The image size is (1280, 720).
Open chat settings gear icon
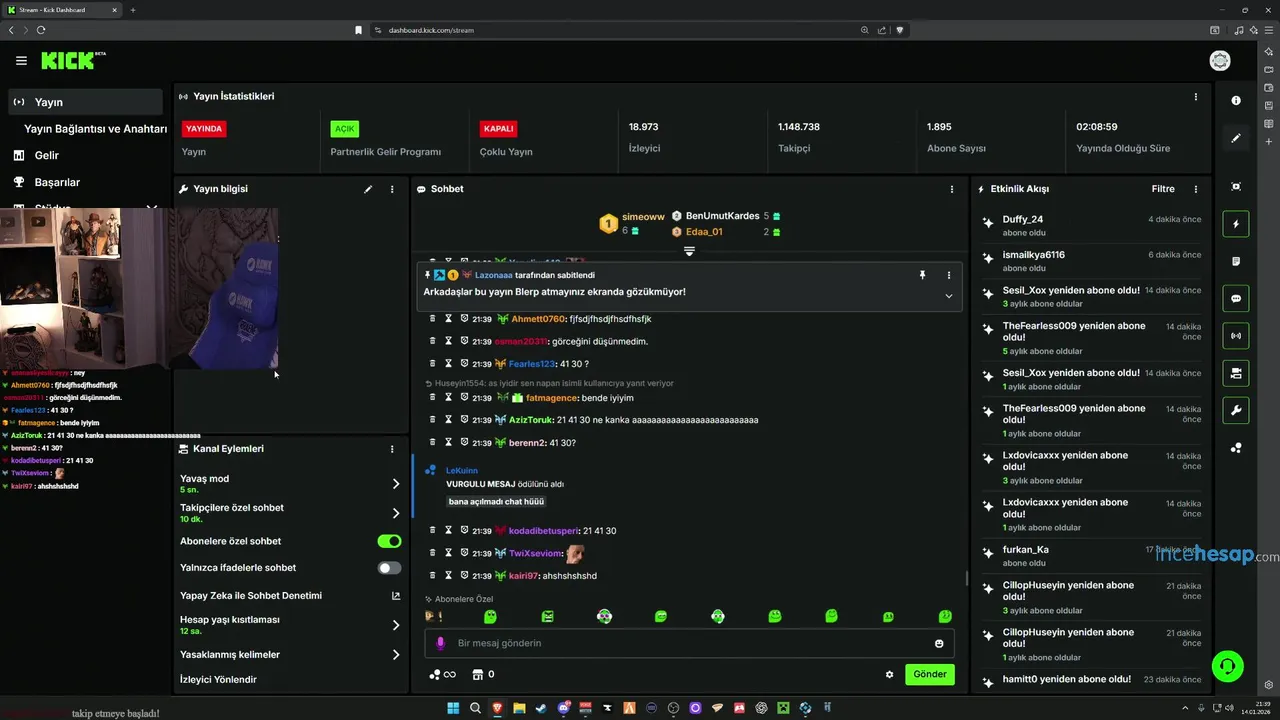tap(890, 674)
